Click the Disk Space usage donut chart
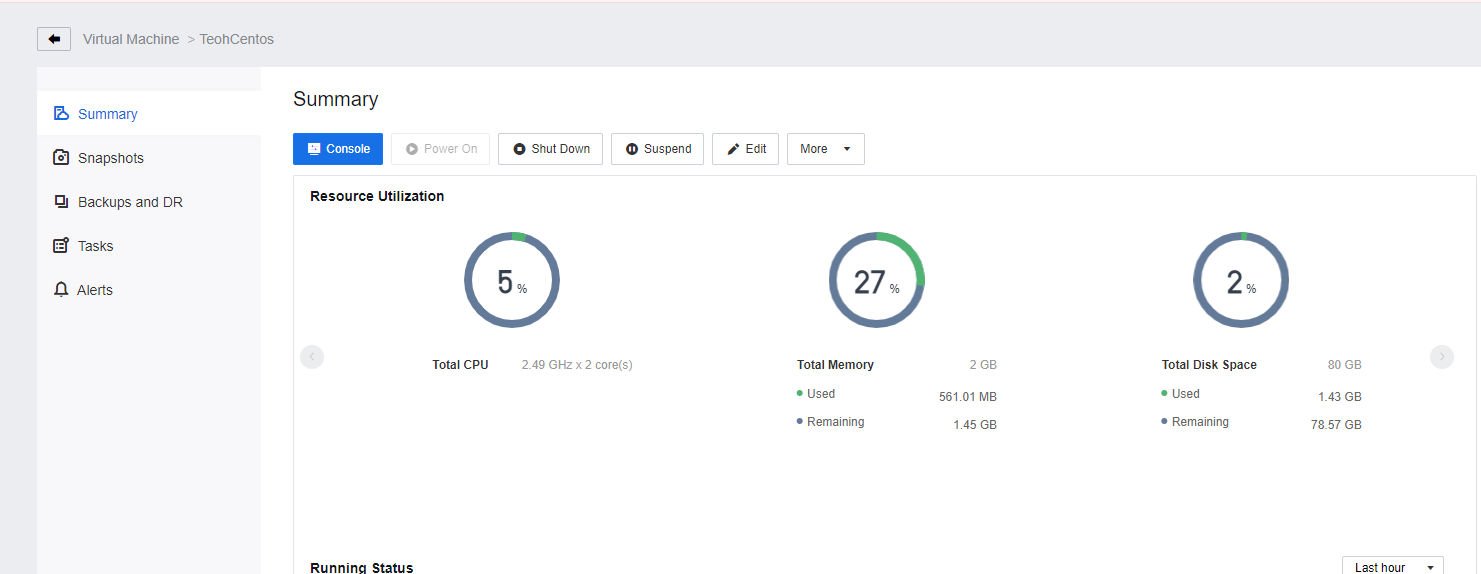Screen dimensions: 1481x574 pos(1240,281)
